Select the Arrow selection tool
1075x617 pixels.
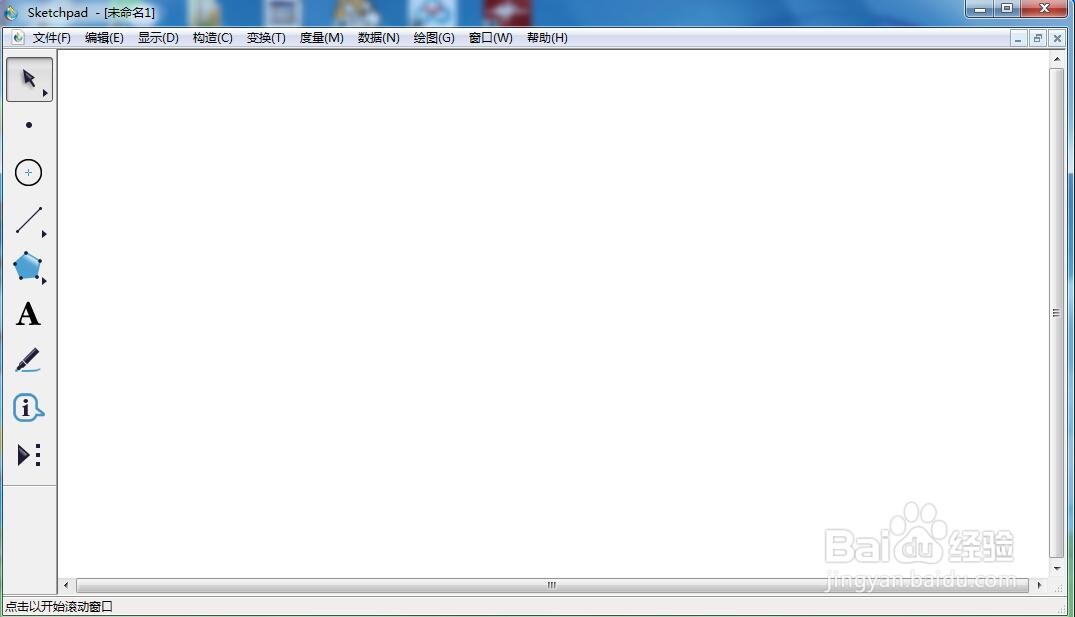pos(29,80)
